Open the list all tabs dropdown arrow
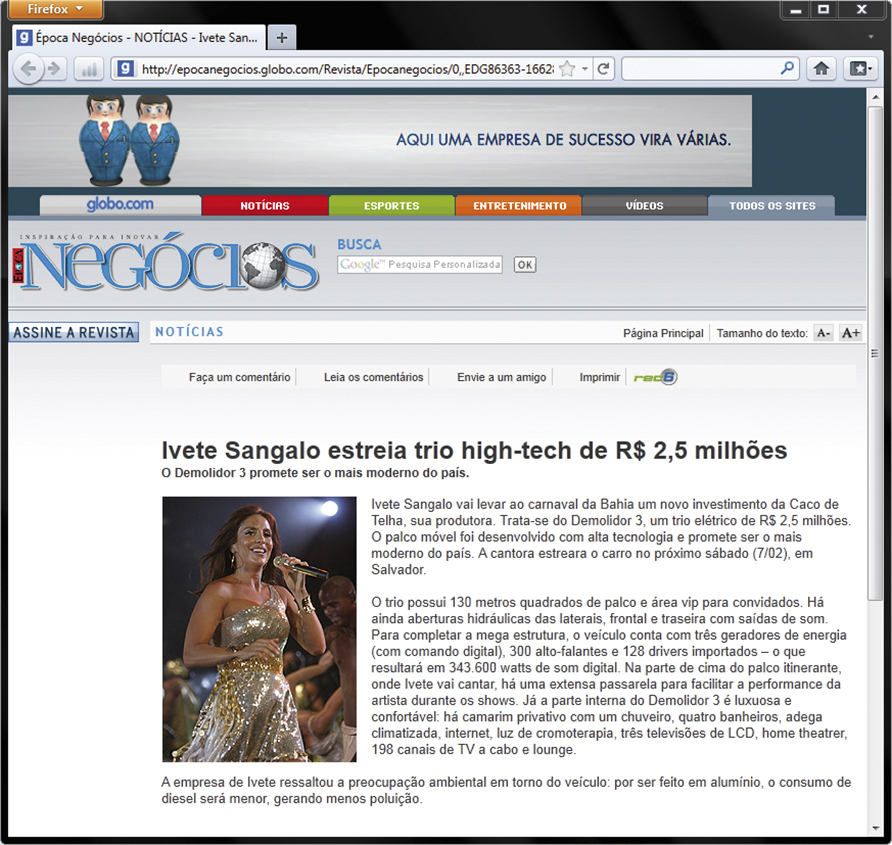 871,37
